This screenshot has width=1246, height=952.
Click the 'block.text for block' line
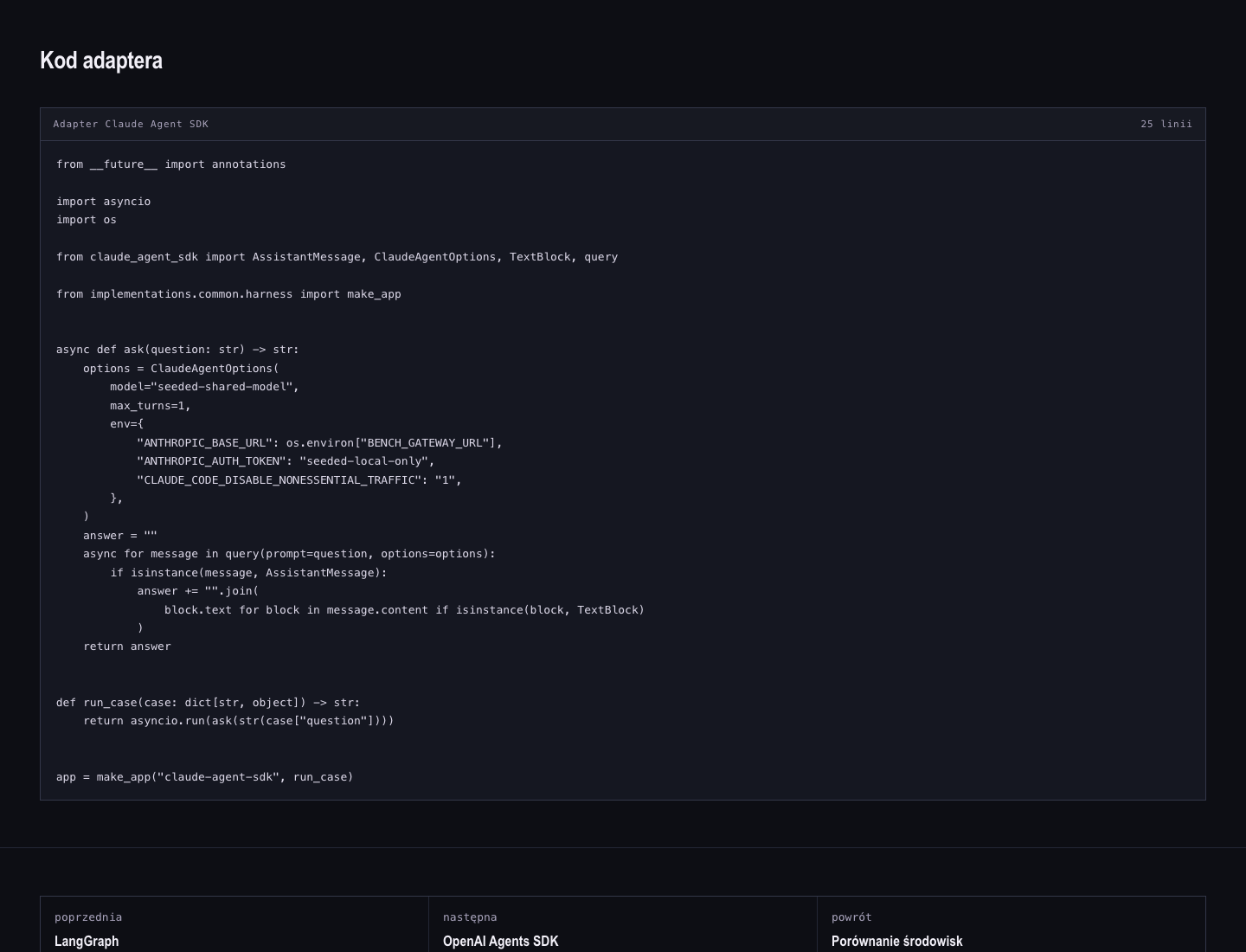(x=404, y=610)
